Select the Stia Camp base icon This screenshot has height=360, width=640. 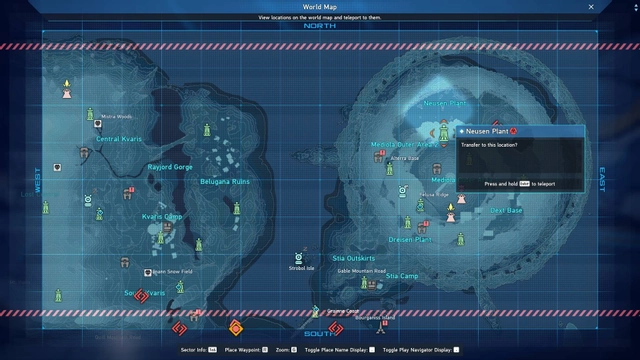371,285
